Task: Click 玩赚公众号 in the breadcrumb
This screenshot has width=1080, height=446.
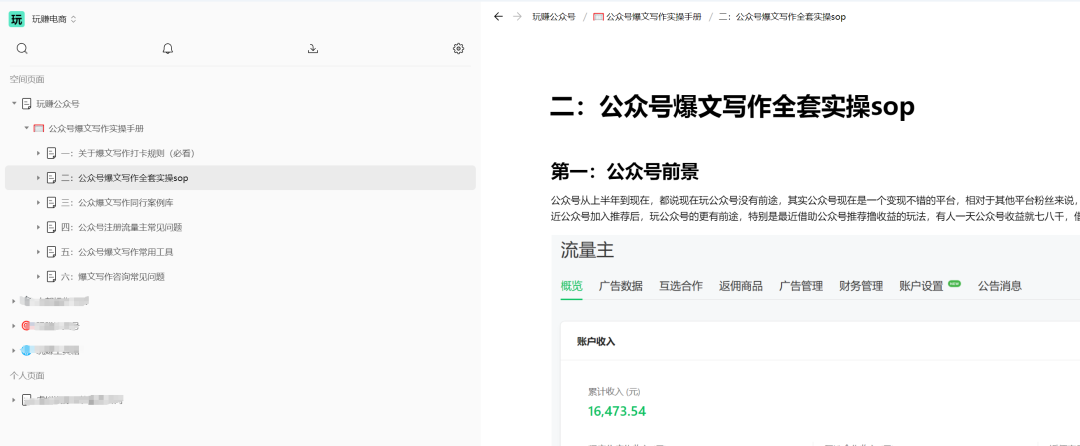Action: 553,17
